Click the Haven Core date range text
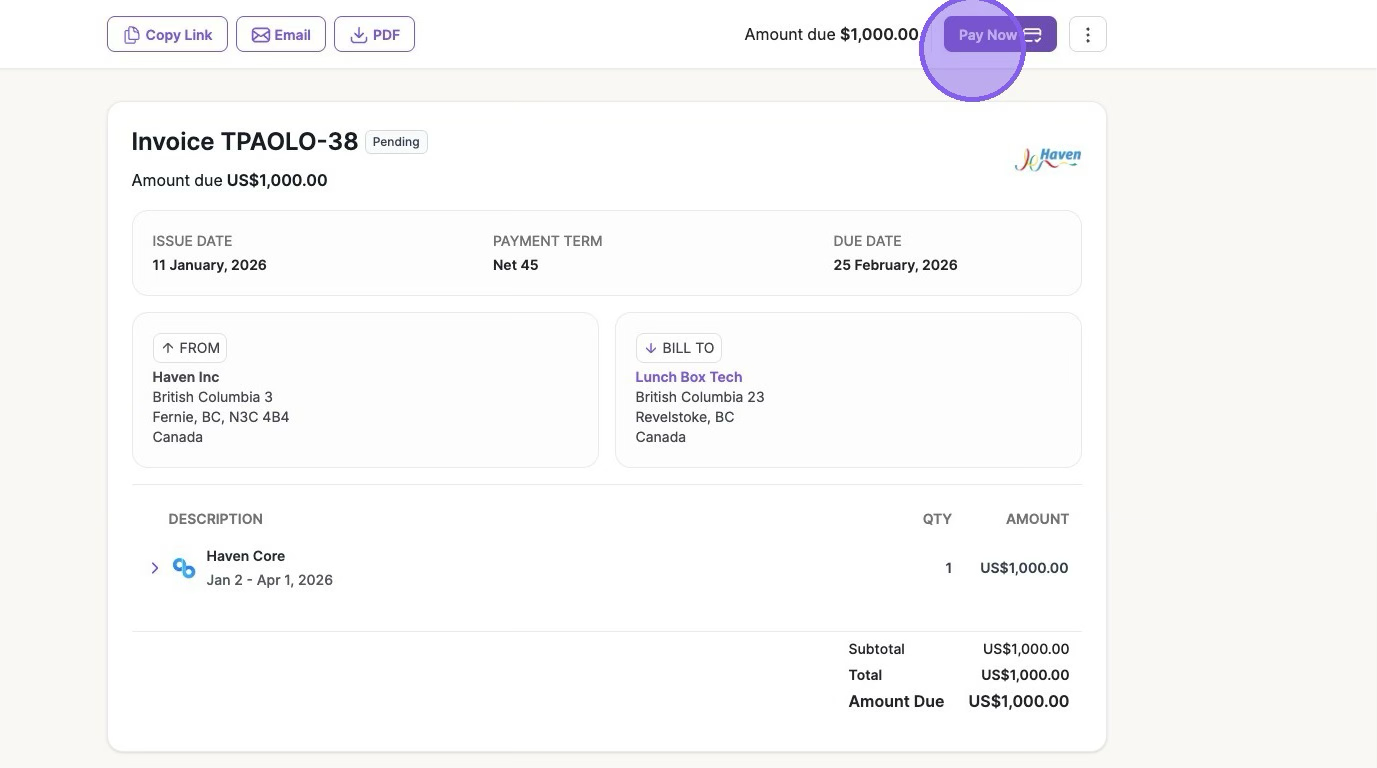 click(x=269, y=580)
